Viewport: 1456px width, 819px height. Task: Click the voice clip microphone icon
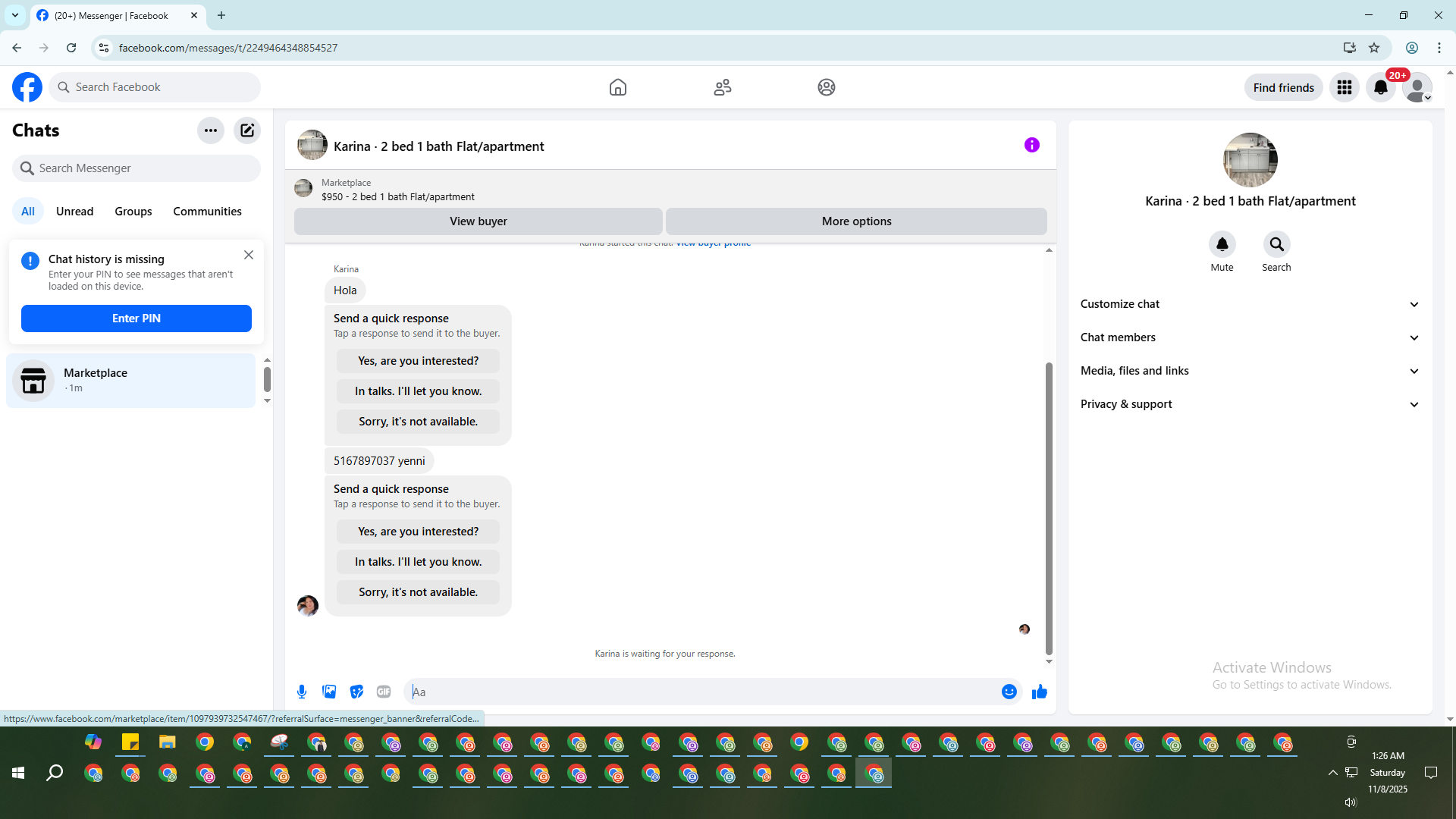pyautogui.click(x=302, y=692)
